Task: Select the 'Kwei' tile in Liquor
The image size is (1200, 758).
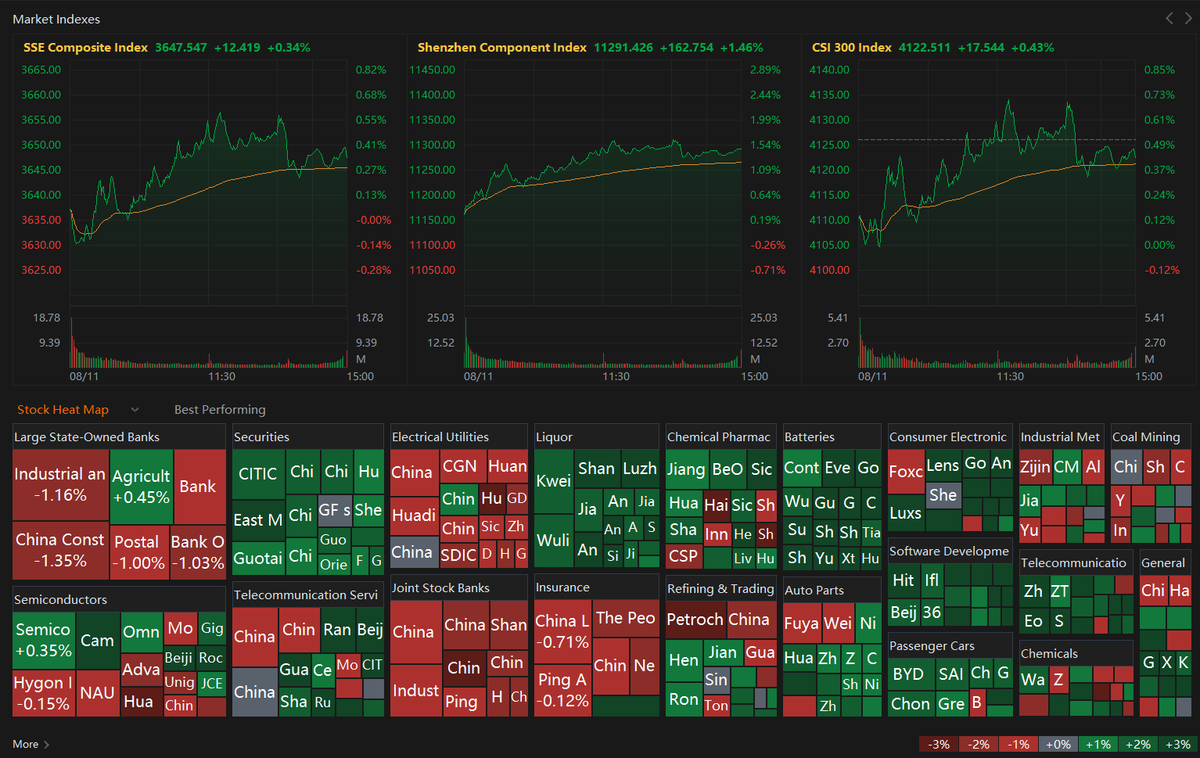Action: tap(553, 481)
